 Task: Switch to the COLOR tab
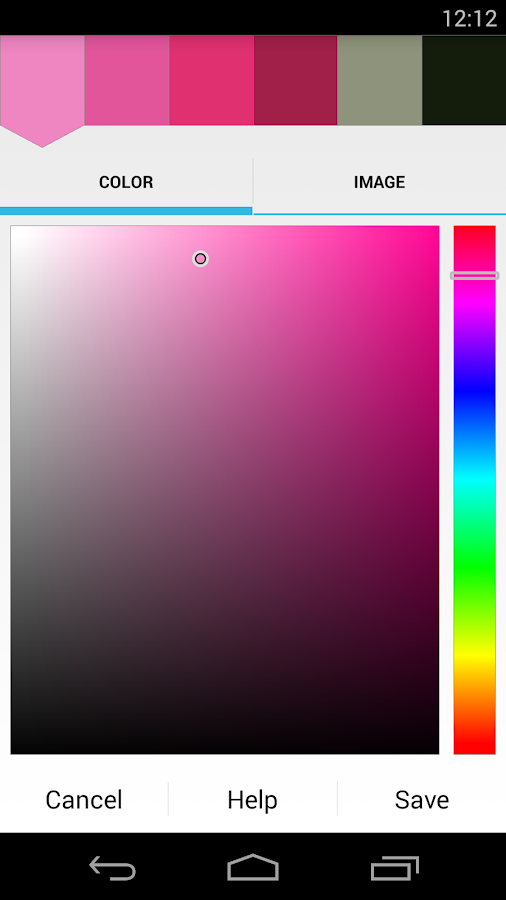tap(126, 183)
